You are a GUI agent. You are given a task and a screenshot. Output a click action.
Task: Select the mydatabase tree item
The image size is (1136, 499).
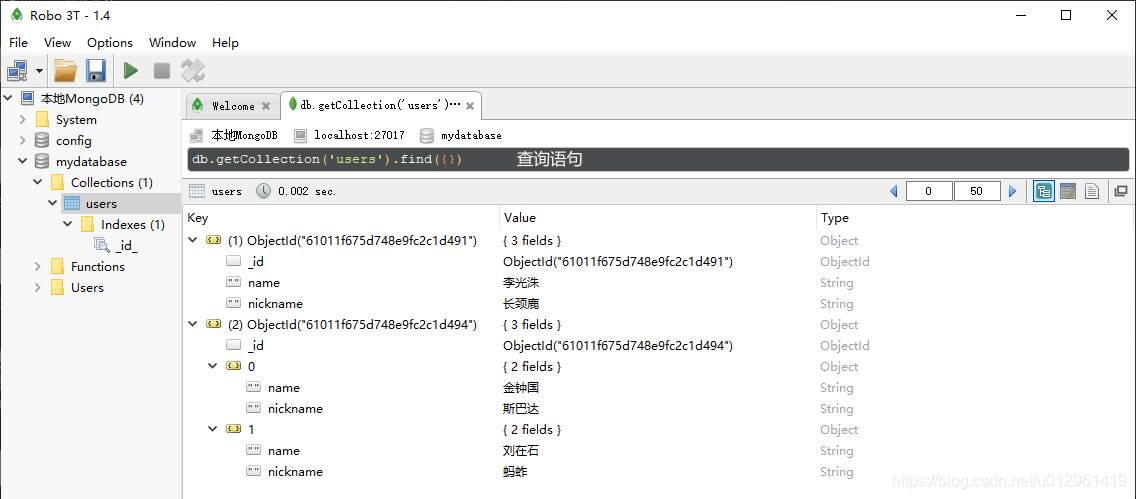click(x=91, y=162)
